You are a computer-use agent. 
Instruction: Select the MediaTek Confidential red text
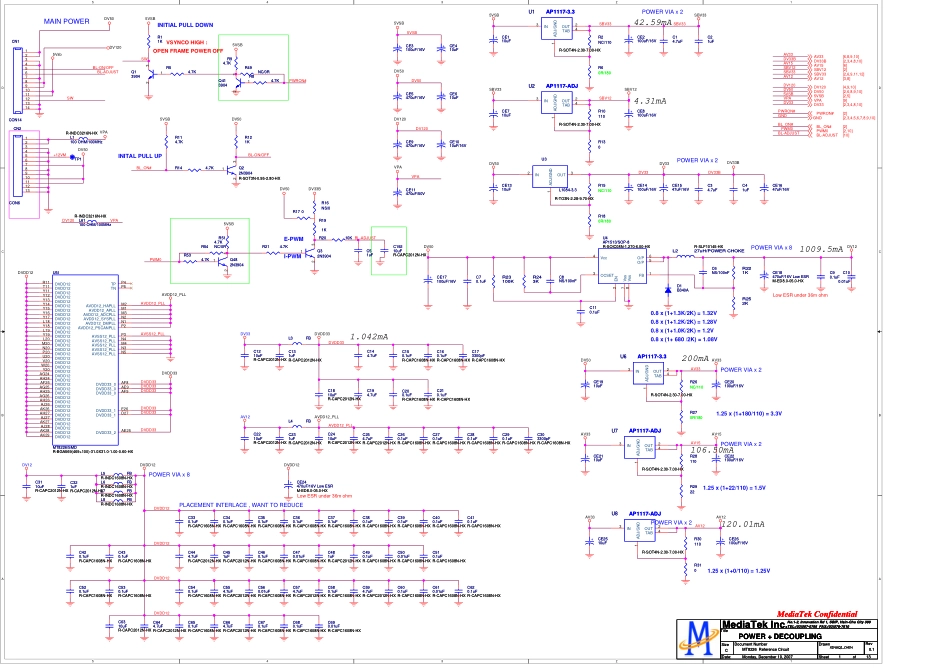[x=816, y=613]
